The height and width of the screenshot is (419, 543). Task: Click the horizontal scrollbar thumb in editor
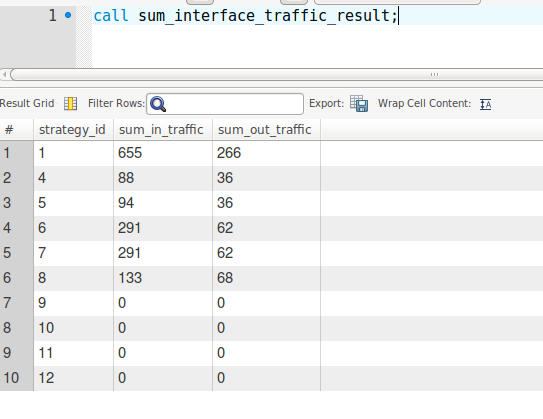(277, 74)
